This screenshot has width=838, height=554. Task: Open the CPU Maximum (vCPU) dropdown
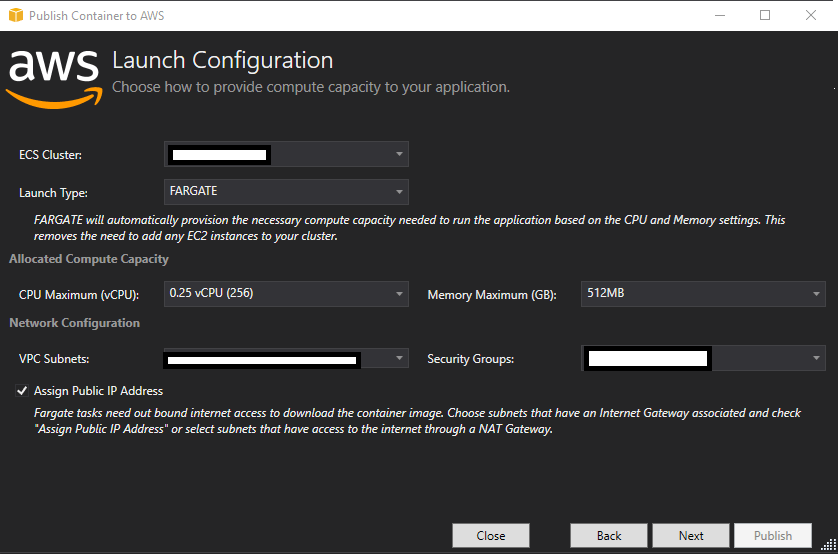286,294
